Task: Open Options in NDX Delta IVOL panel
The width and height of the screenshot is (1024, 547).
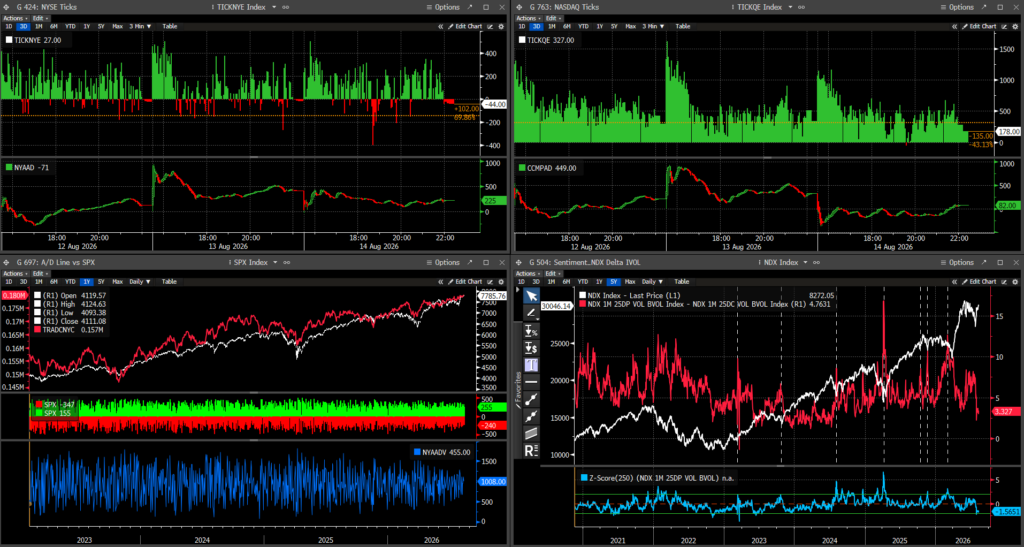Action: click(x=957, y=262)
